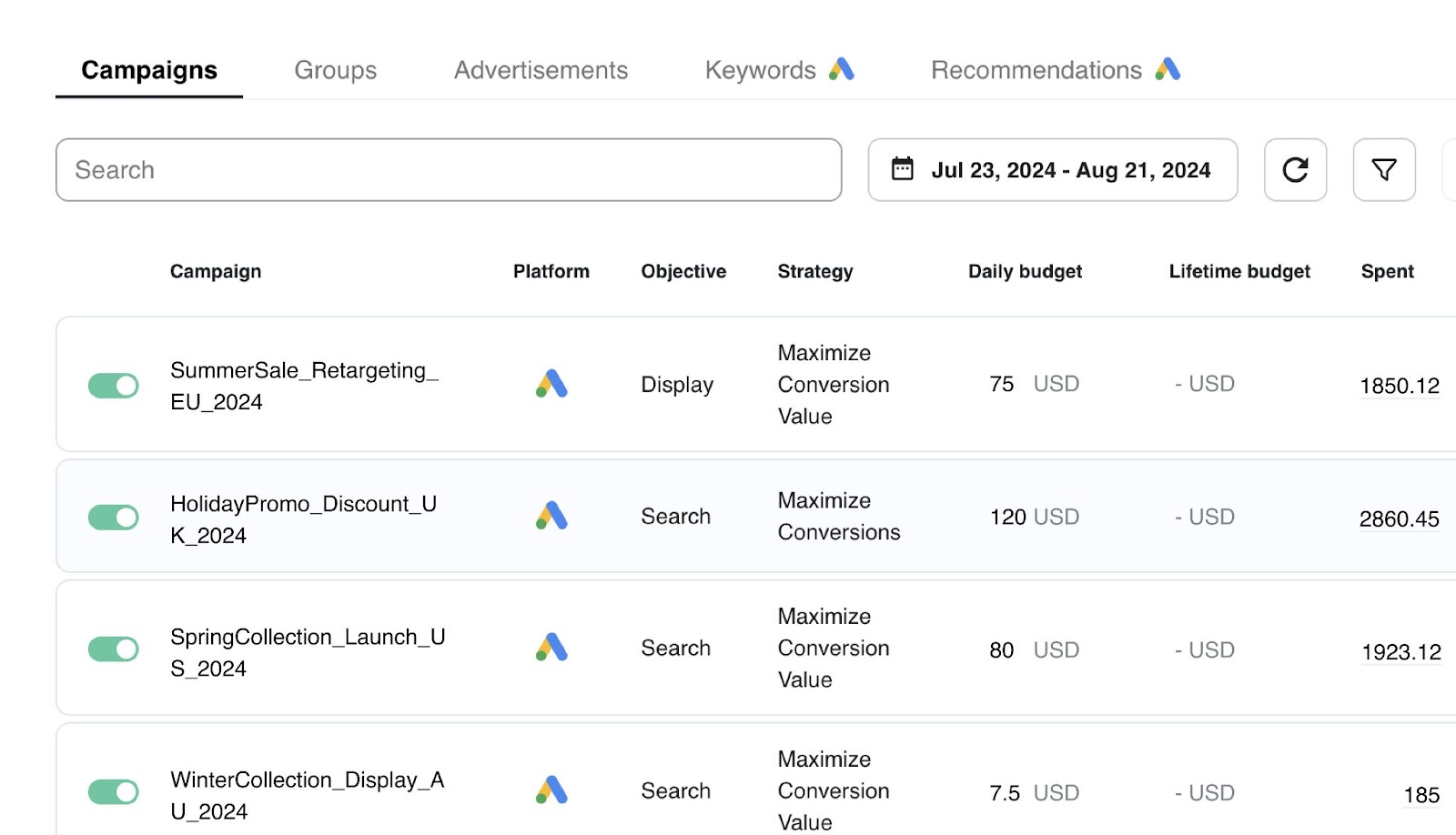Switch to the Groups tab
The width and height of the screenshot is (1456, 835).
(335, 70)
